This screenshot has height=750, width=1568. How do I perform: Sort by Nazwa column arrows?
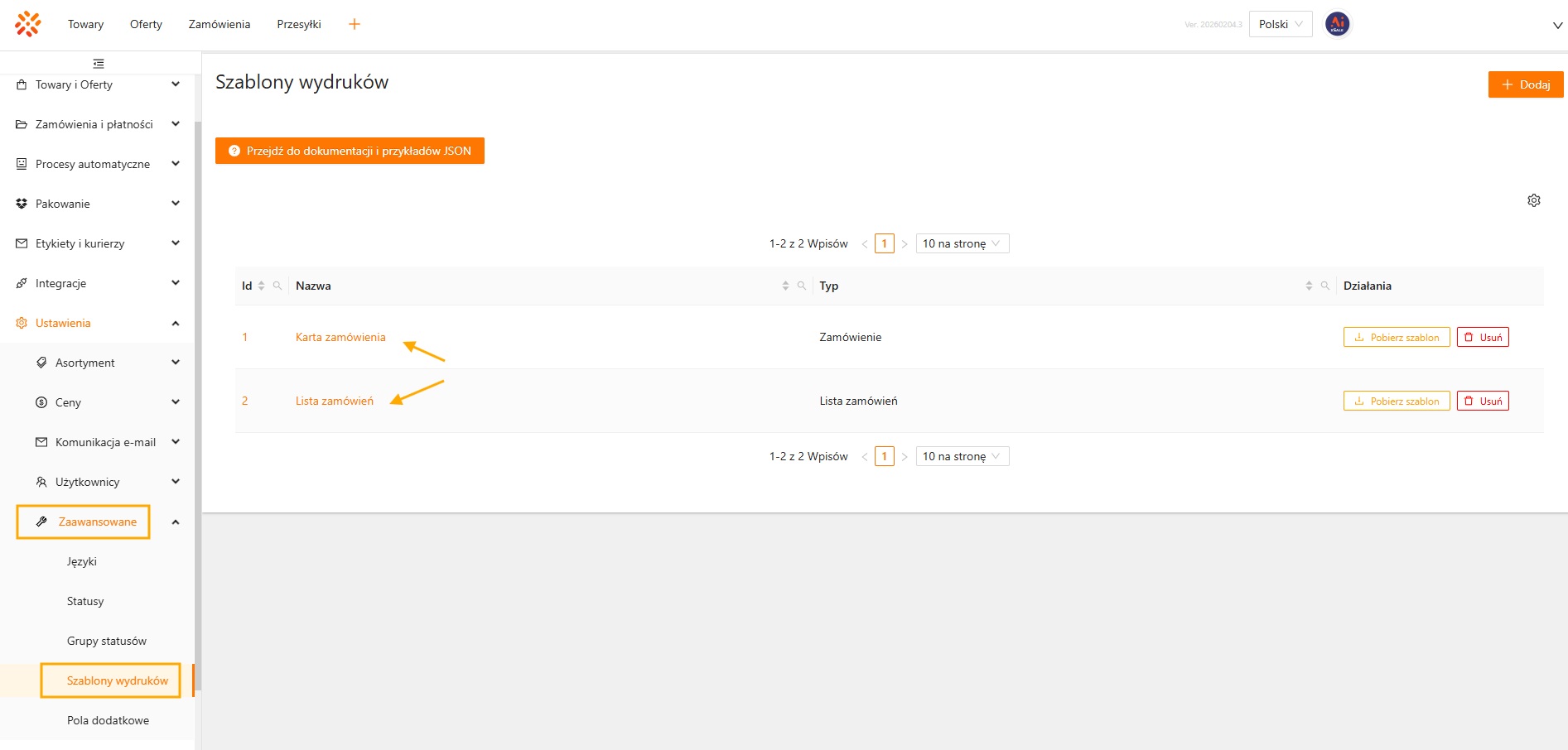[x=785, y=286]
